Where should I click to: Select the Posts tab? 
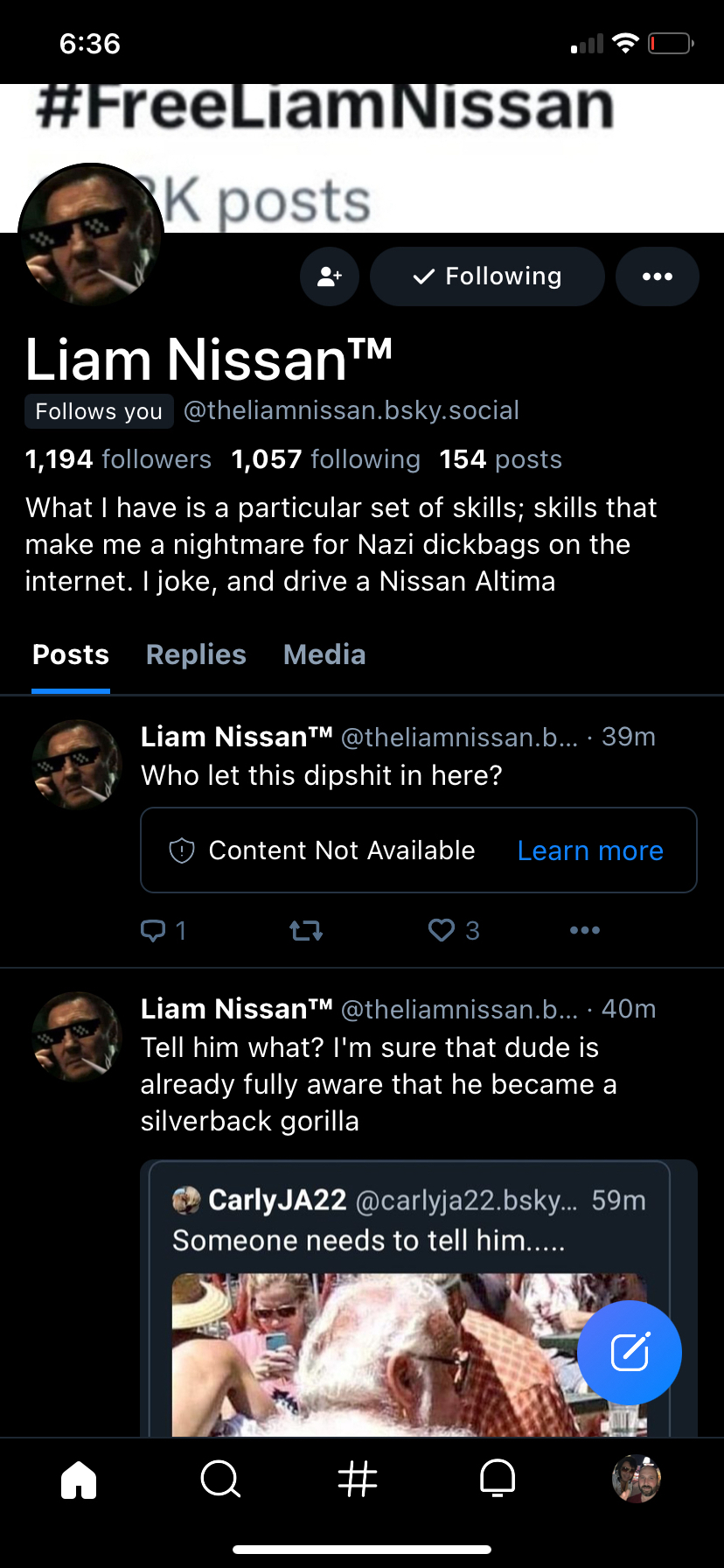coord(71,654)
